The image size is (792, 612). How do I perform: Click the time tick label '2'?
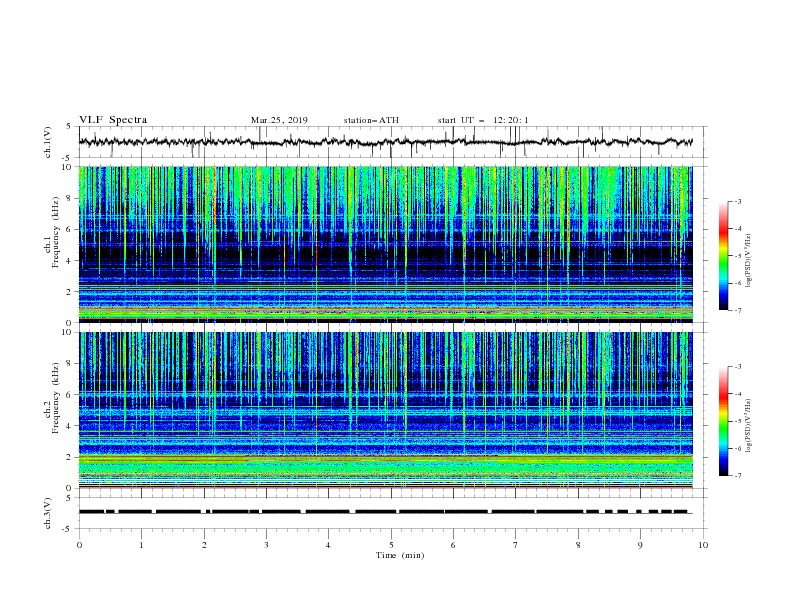click(204, 545)
